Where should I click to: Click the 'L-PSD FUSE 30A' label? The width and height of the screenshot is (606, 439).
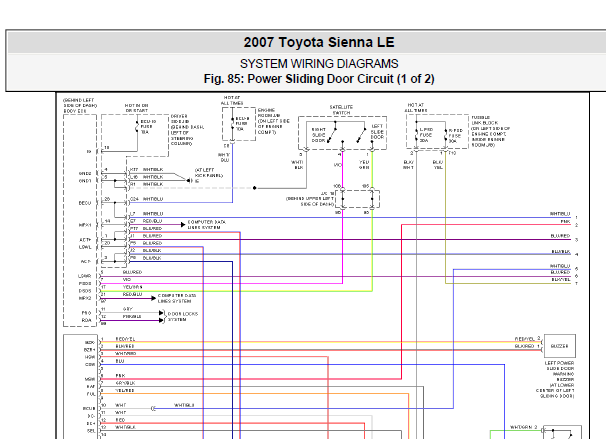(426, 135)
